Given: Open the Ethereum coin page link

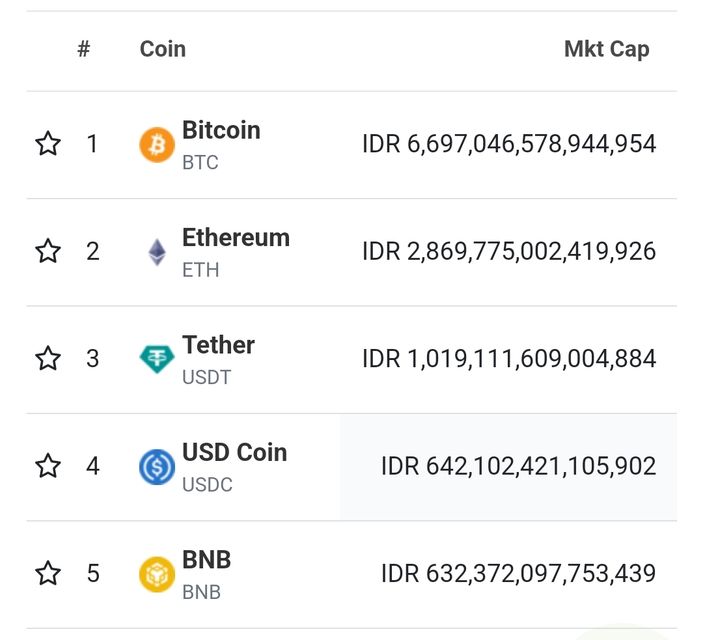Looking at the screenshot, I should (x=235, y=238).
